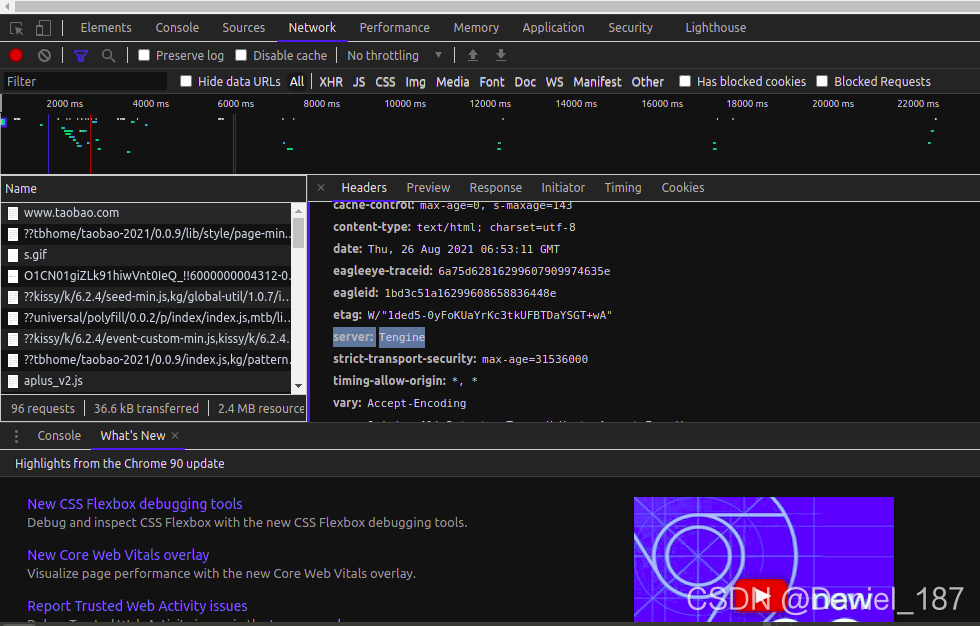The height and width of the screenshot is (626, 980).
Task: Clear the network log
Action: point(44,56)
